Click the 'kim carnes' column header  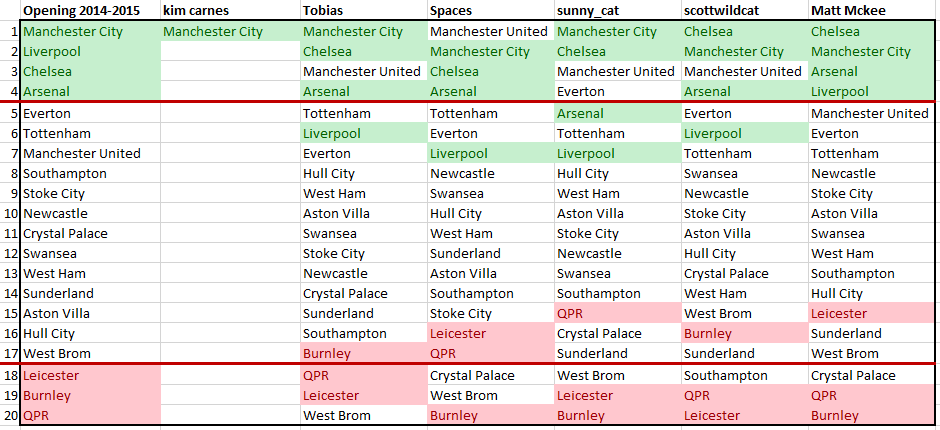(230, 10)
